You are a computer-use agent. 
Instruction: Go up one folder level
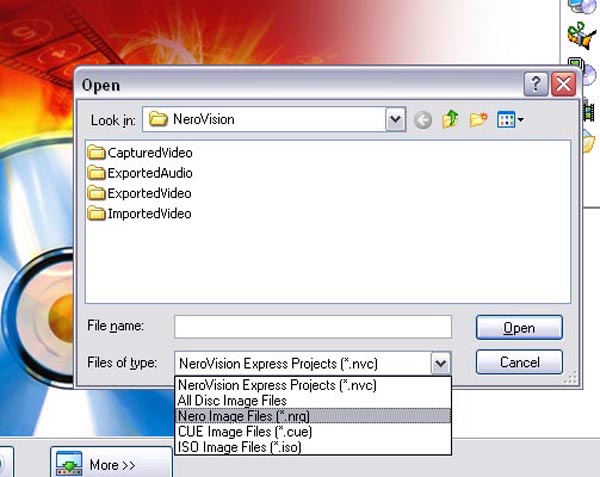(450, 119)
